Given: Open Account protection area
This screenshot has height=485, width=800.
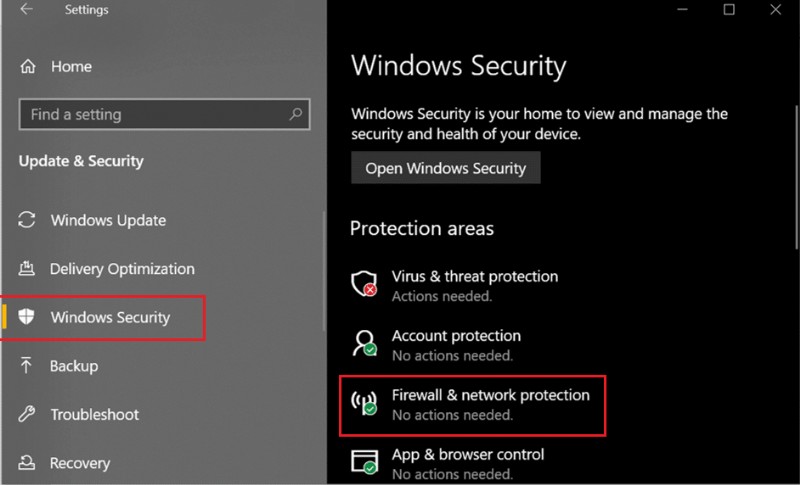Looking at the screenshot, I should (456, 336).
